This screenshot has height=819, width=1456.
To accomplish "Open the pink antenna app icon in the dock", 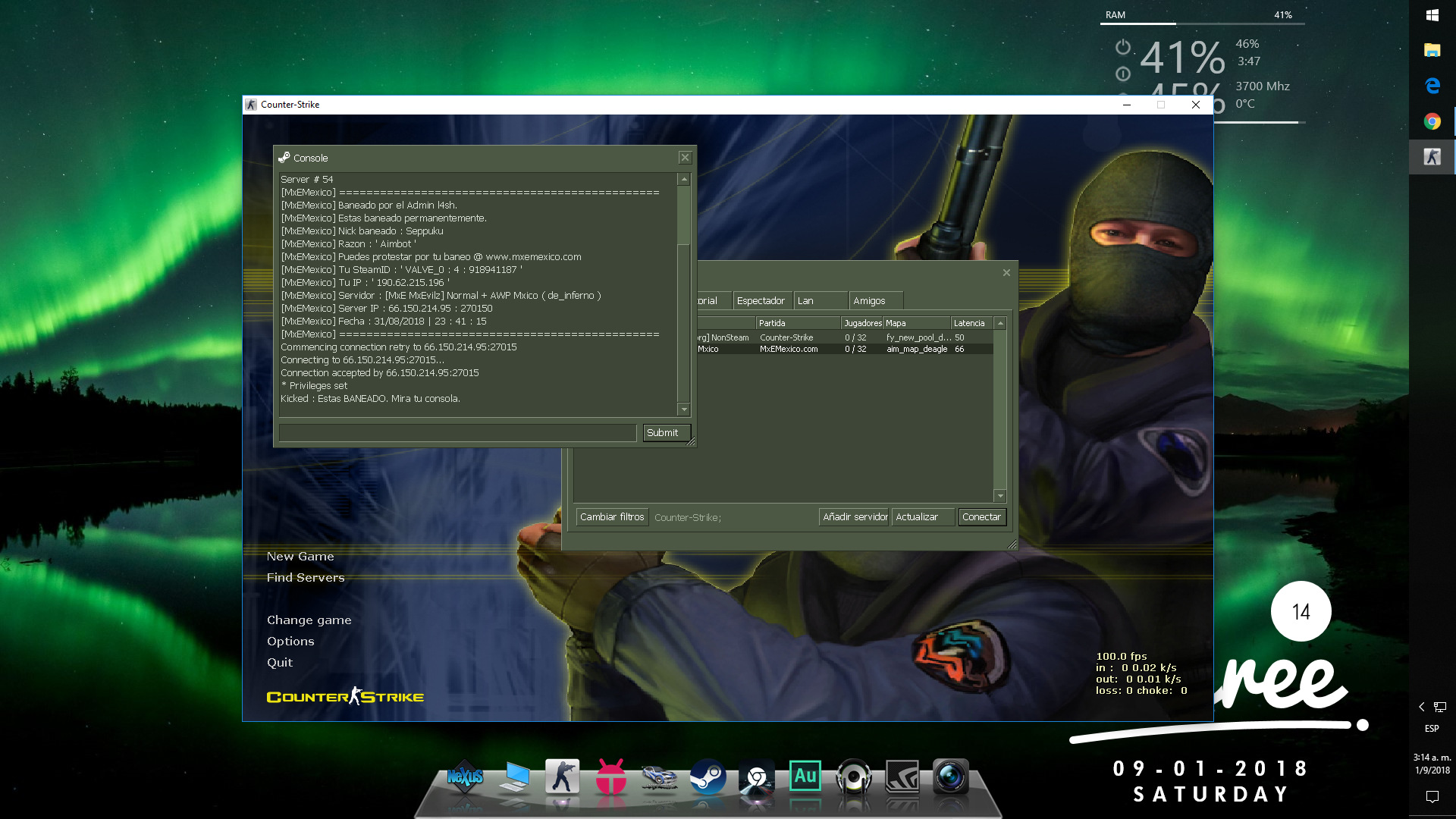I will [x=611, y=777].
